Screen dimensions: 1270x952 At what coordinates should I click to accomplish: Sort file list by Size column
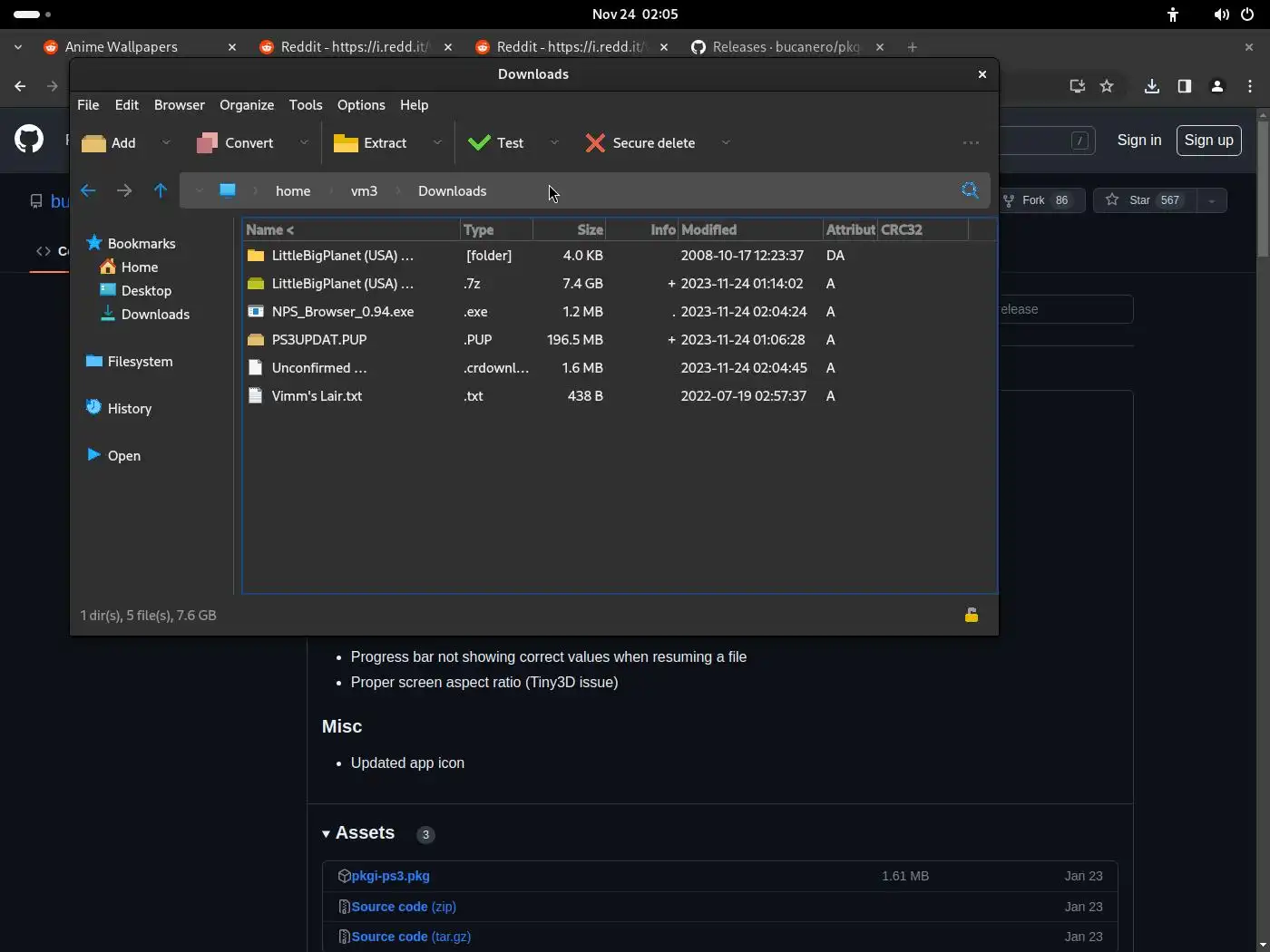point(570,229)
